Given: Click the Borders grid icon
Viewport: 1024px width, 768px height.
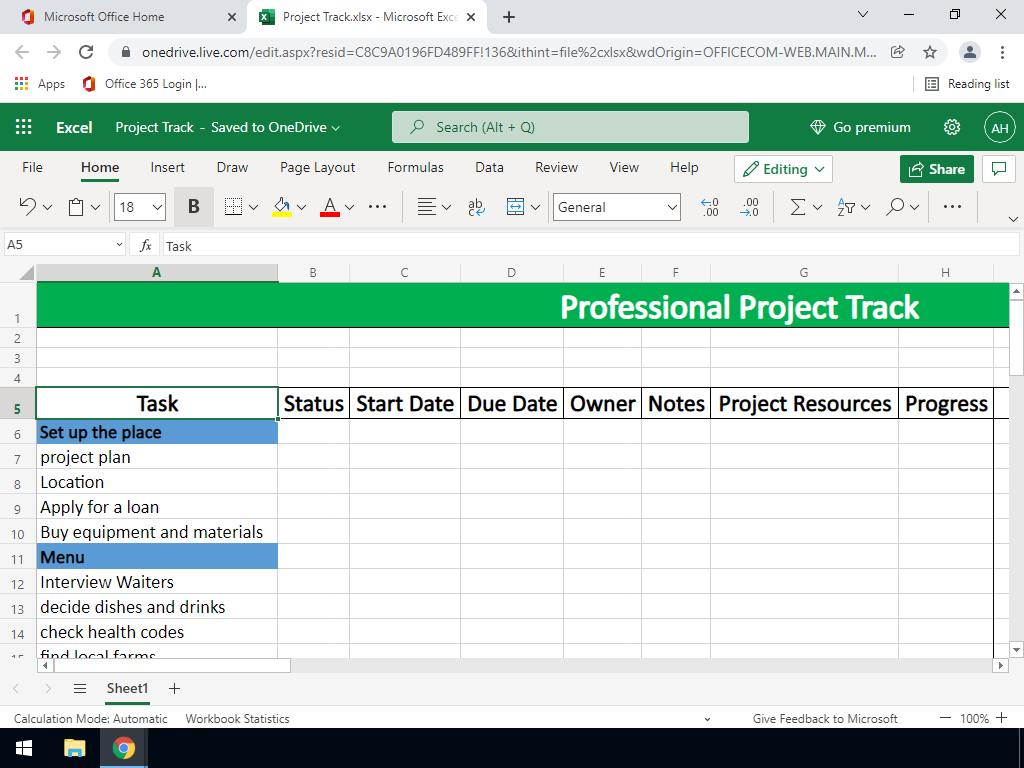Looking at the screenshot, I should tap(233, 207).
